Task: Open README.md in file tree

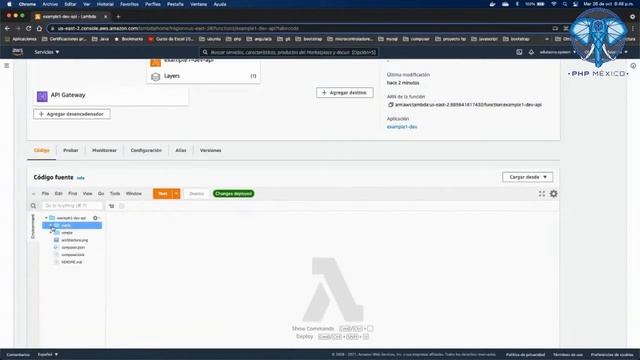Action: coord(71,262)
